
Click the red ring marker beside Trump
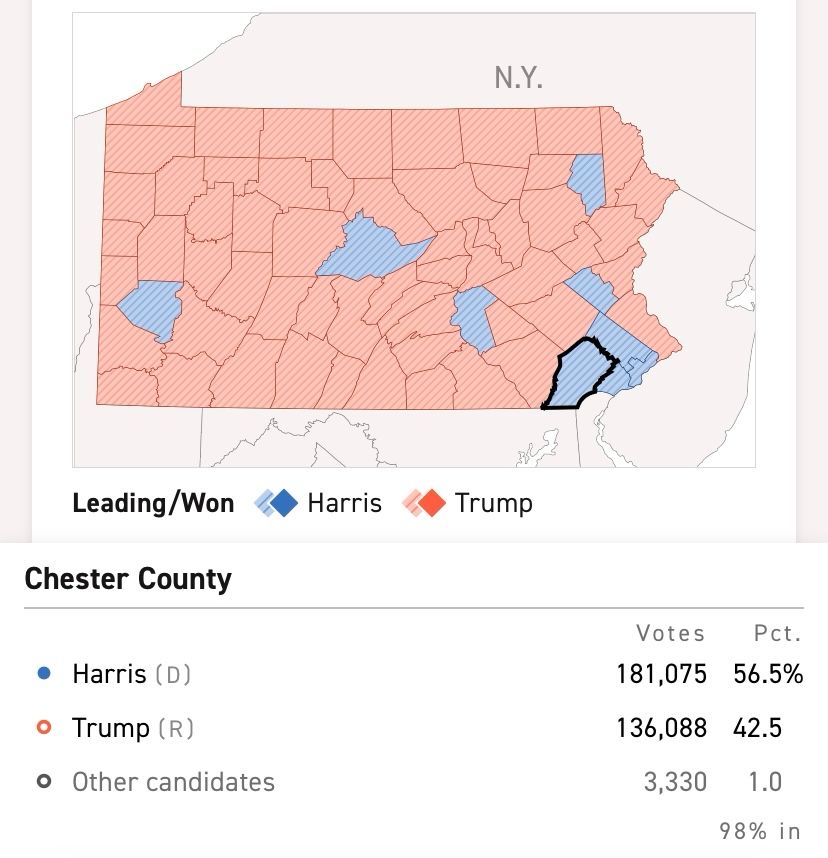[x=44, y=727]
